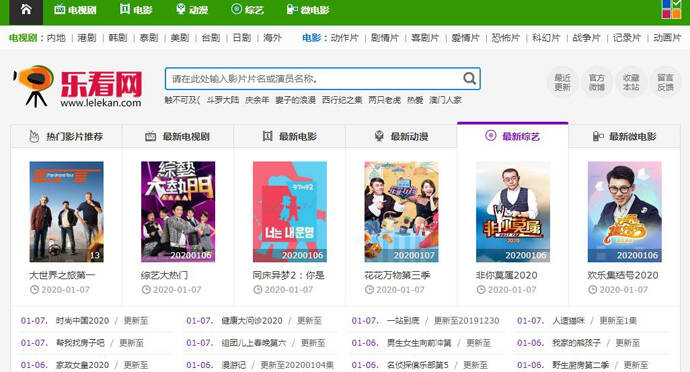Open the 帮我找房子吧 list entry
Viewport: 690px width, 372px height.
click(80, 343)
